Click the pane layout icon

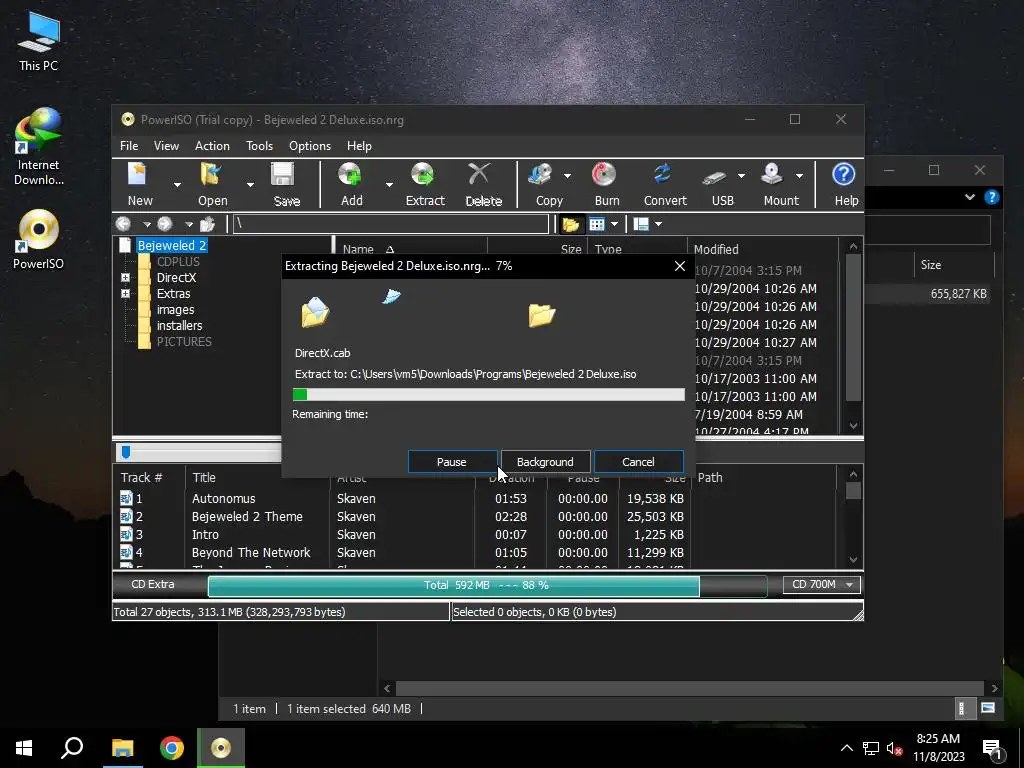(641, 225)
